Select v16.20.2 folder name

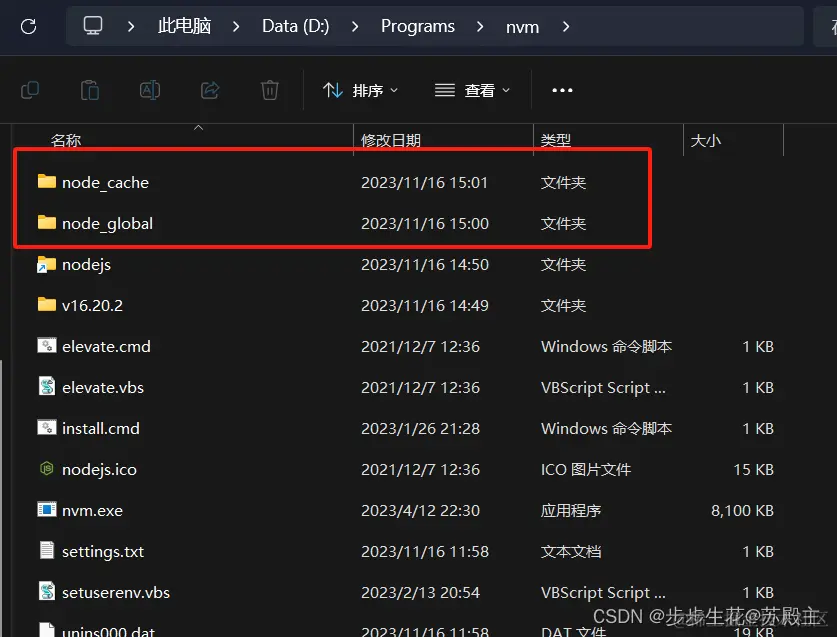pyautogui.click(x=92, y=305)
